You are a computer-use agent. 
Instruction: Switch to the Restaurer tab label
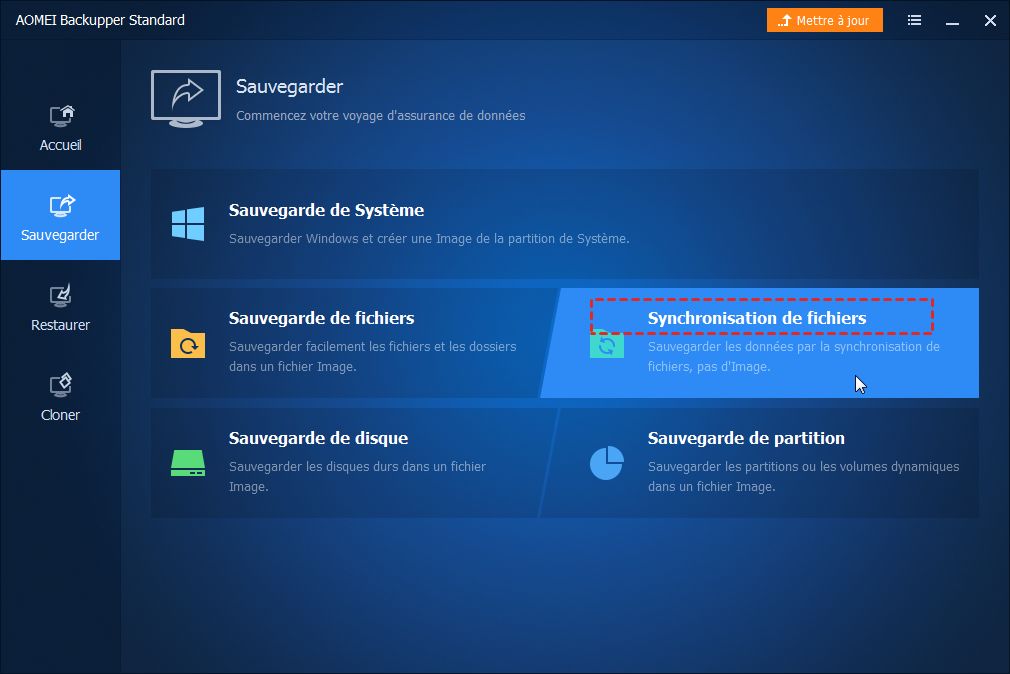coord(61,325)
